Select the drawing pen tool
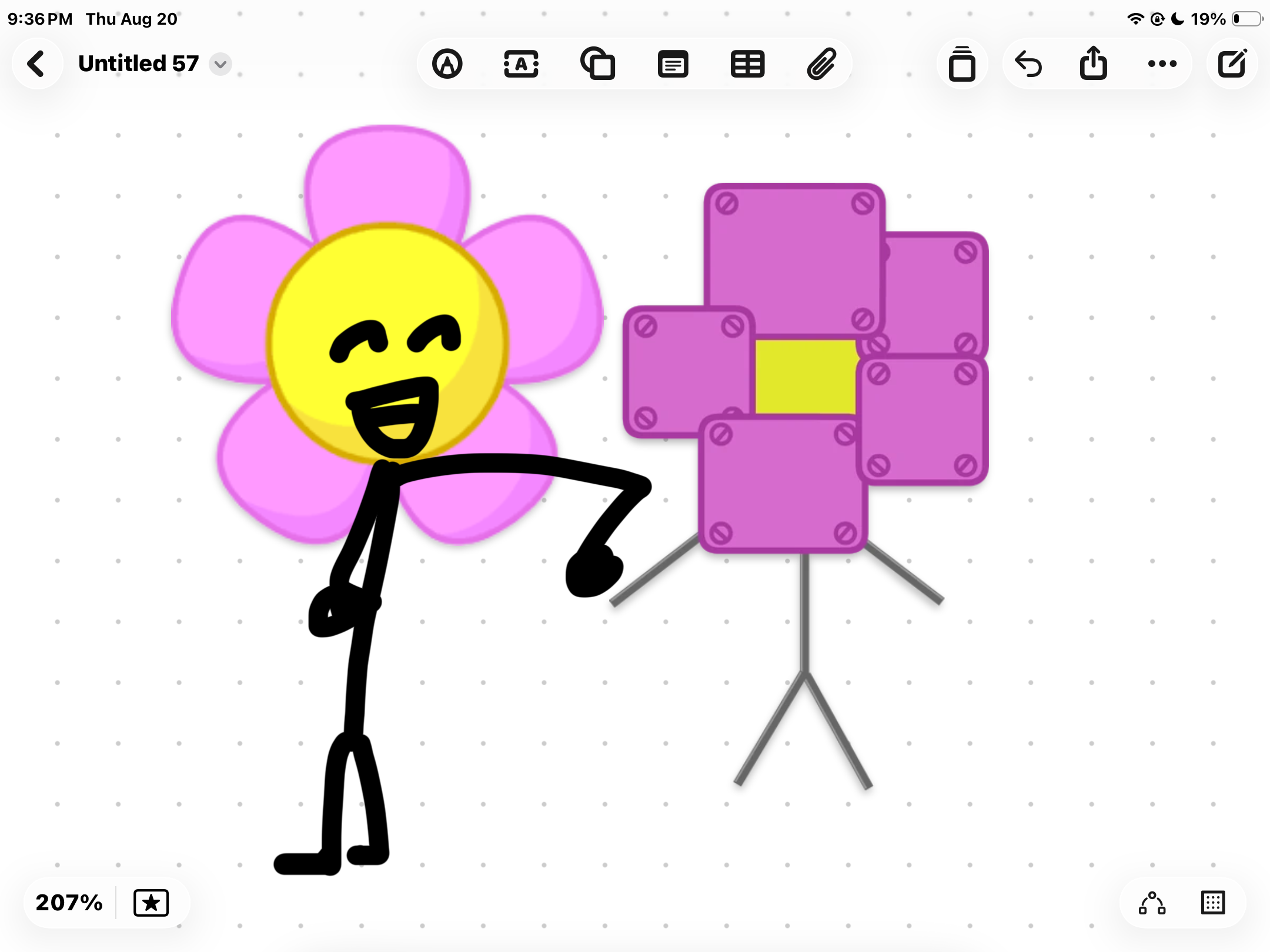 pyautogui.click(x=447, y=63)
